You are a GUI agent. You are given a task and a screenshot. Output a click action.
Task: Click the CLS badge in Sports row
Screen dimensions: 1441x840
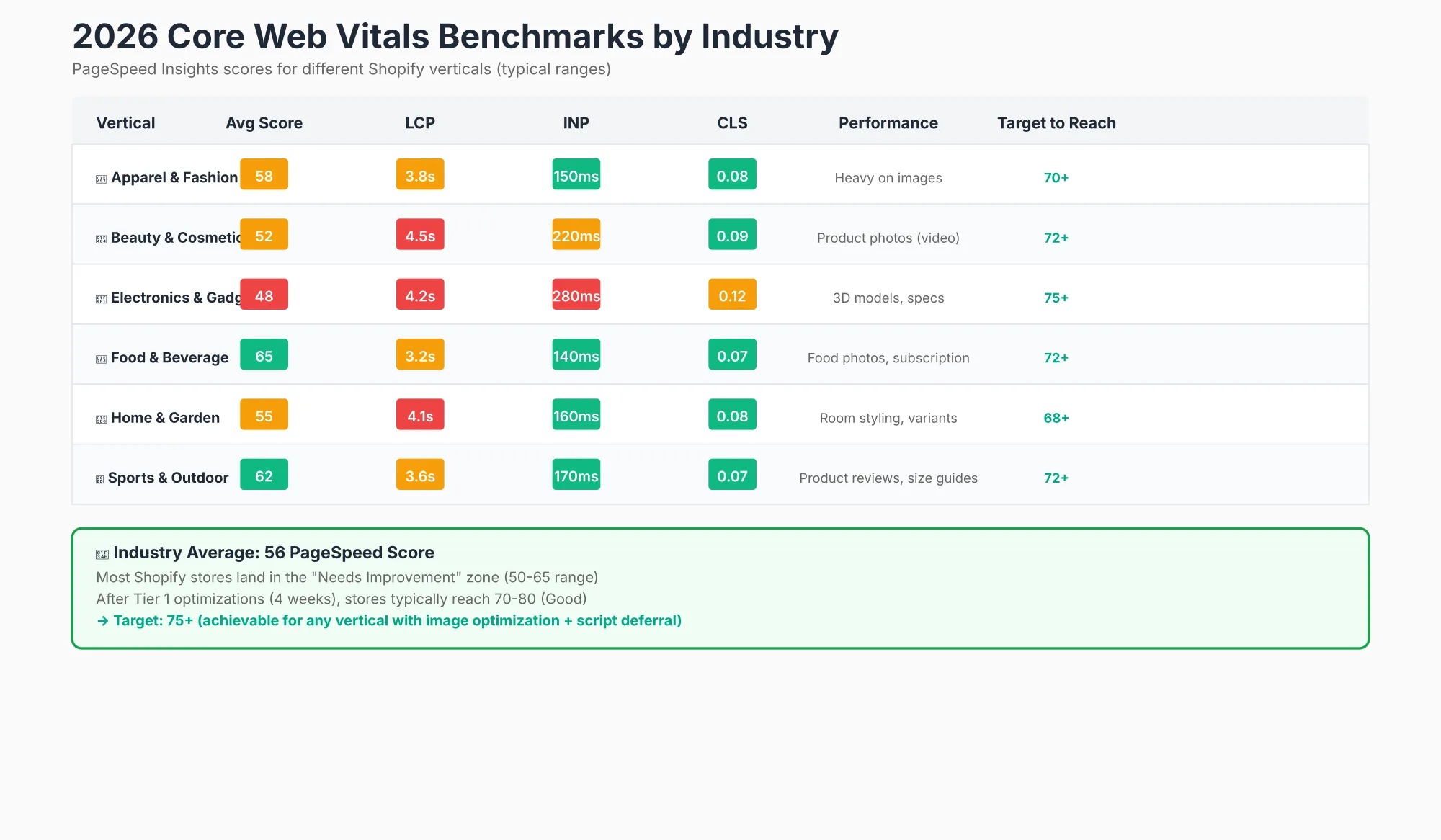(x=732, y=474)
